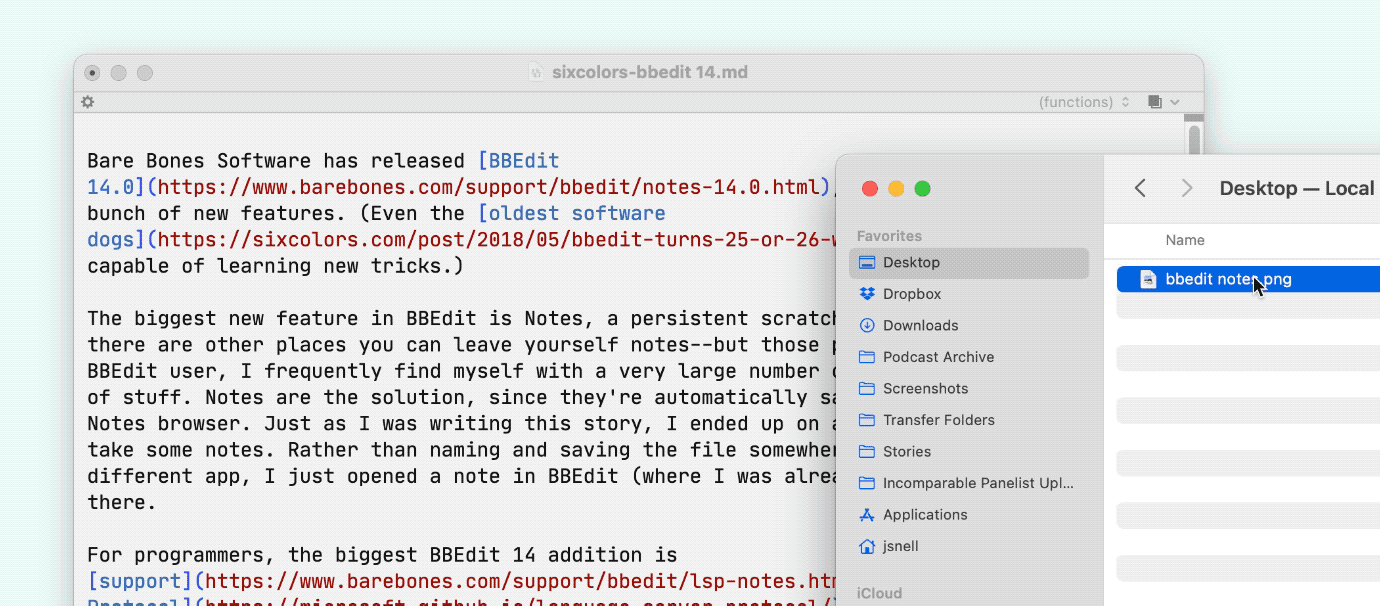
Task: Click the line 'capable of learning new tricks.)'
Action: click(276, 265)
